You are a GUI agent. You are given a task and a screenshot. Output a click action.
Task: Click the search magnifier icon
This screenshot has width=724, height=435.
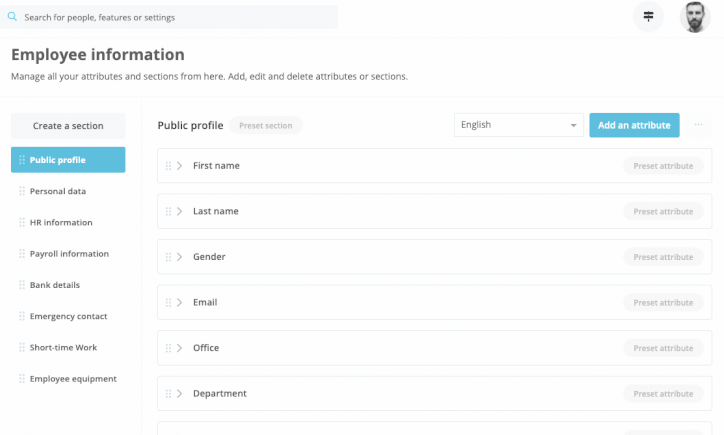[x=12, y=17]
